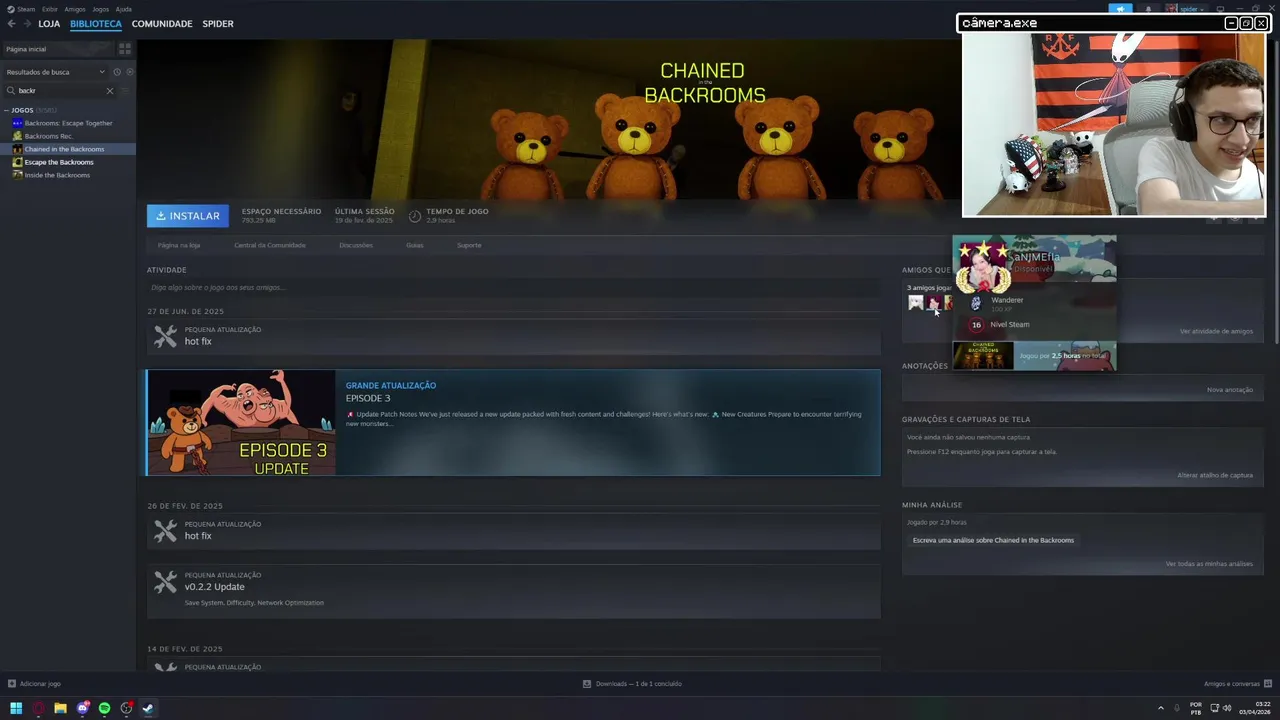This screenshot has width=1280, height=720.
Task: Collapse the JOGOS category
Action: point(6,110)
